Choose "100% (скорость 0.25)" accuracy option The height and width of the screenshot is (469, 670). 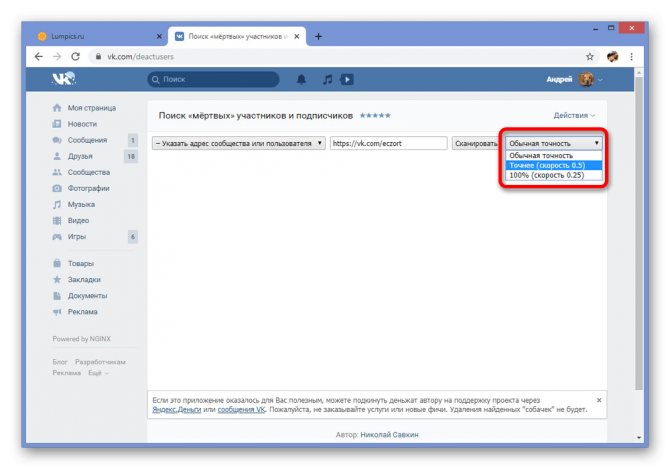tap(554, 175)
